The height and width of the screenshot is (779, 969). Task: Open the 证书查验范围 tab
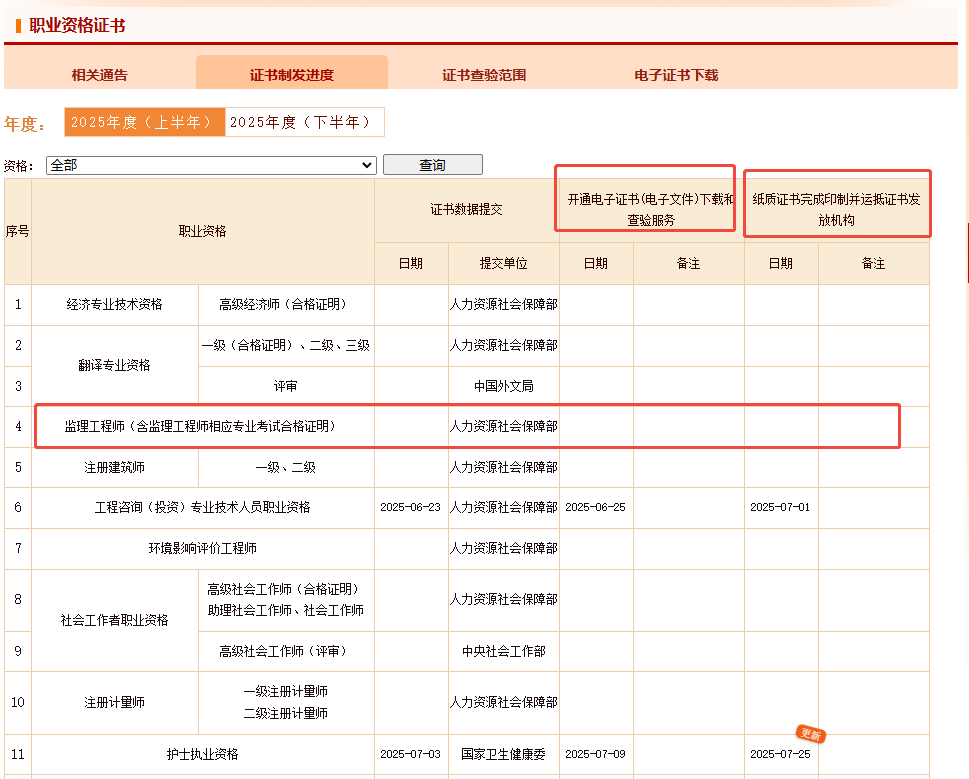(x=484, y=75)
